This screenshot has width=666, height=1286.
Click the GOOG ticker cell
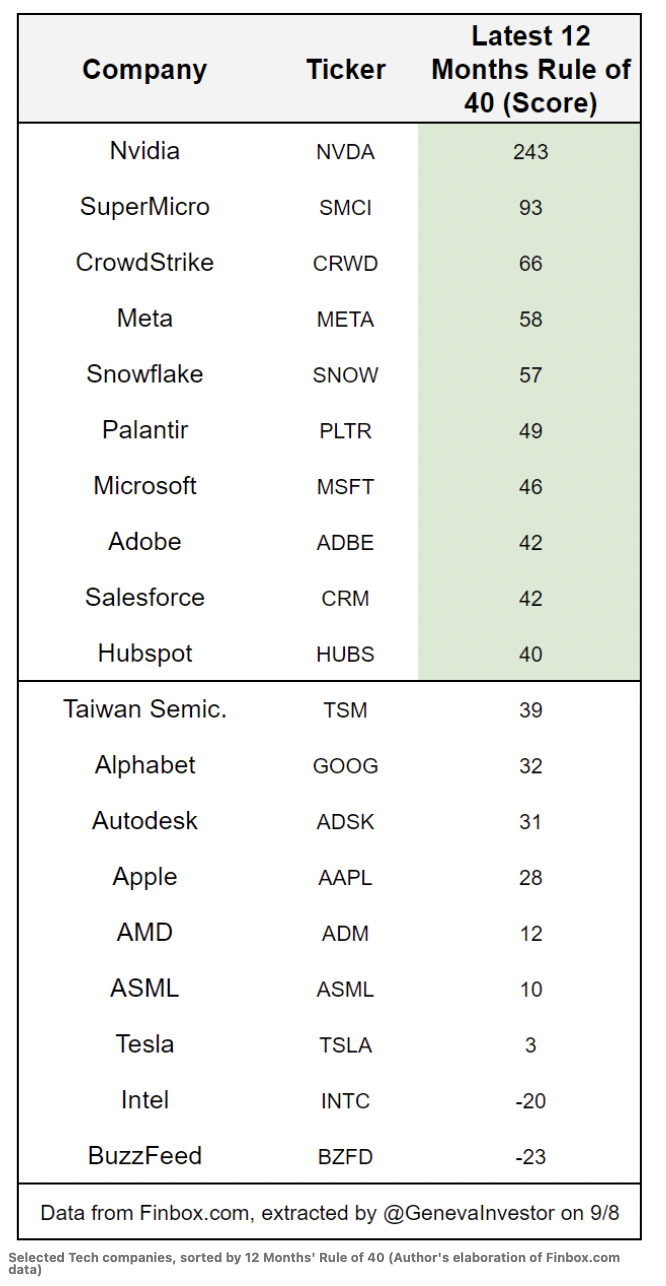coord(345,766)
